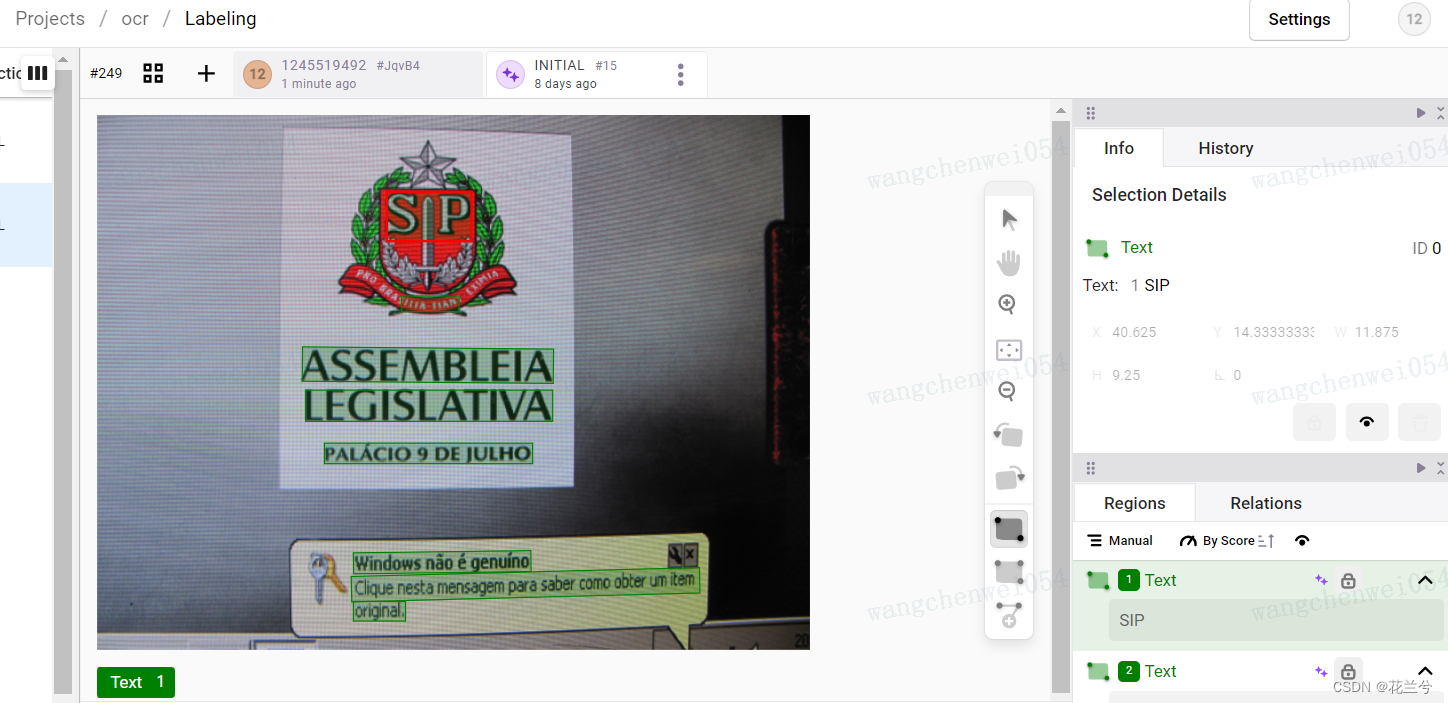Toggle the Regions panel expand-collapse arrows
This screenshot has height=703, width=1448.
coord(1441,468)
